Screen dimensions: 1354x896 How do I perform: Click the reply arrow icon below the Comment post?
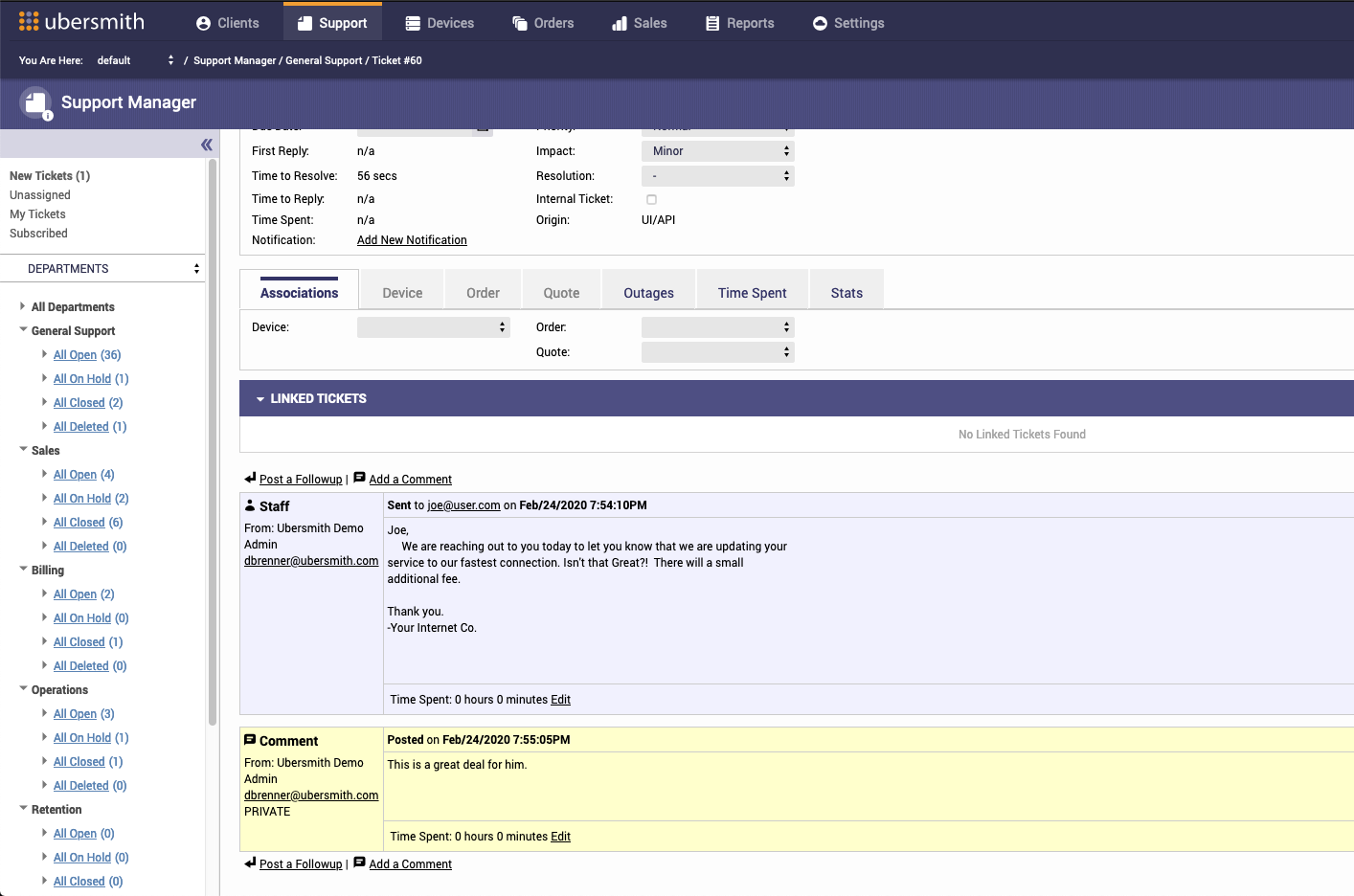tap(250, 862)
